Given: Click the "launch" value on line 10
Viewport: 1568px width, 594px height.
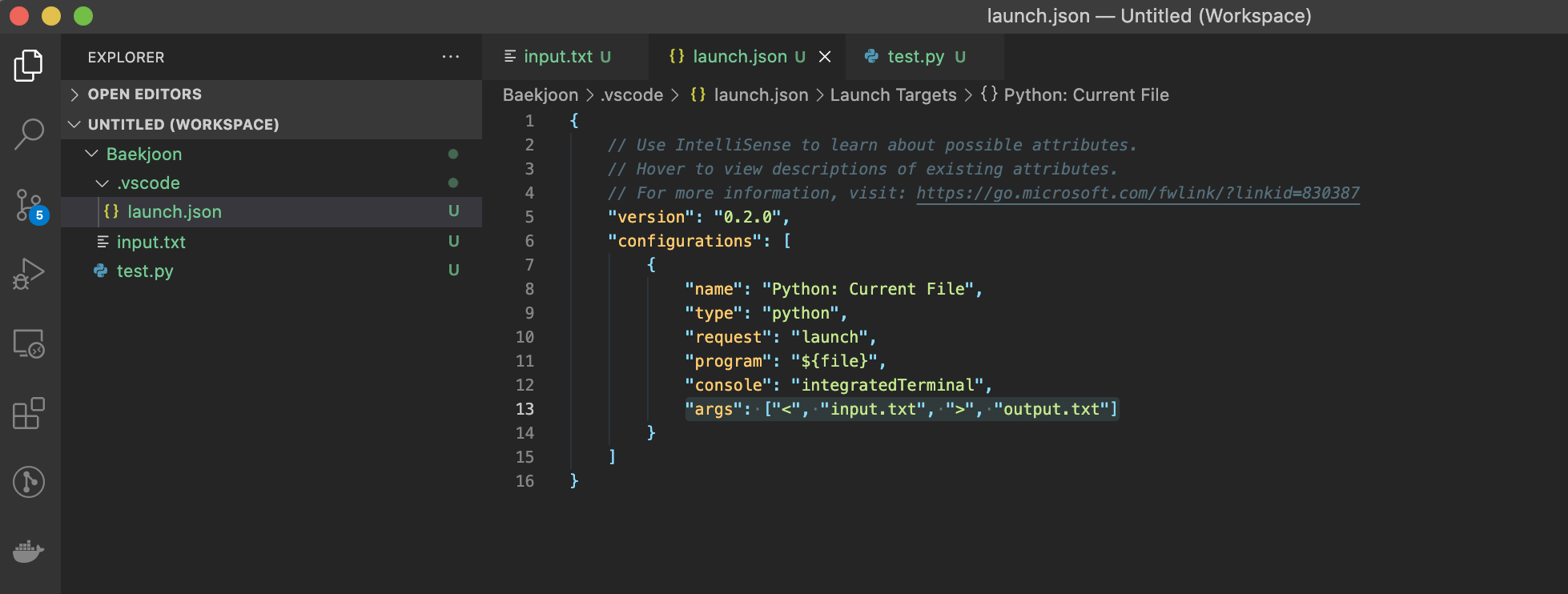Looking at the screenshot, I should [829, 337].
